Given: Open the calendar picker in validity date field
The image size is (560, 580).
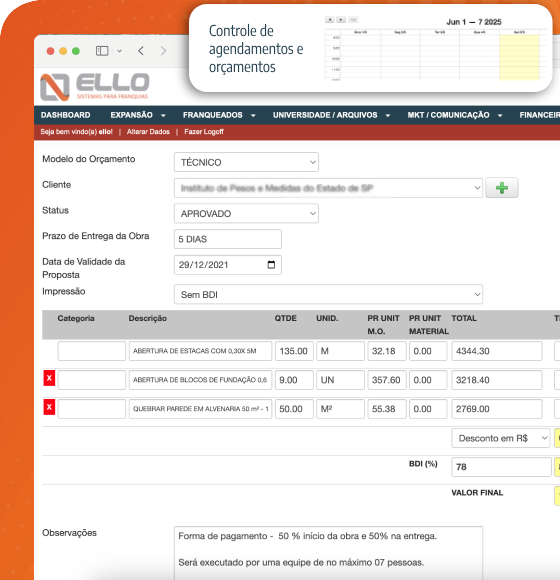Looking at the screenshot, I should 271,264.
